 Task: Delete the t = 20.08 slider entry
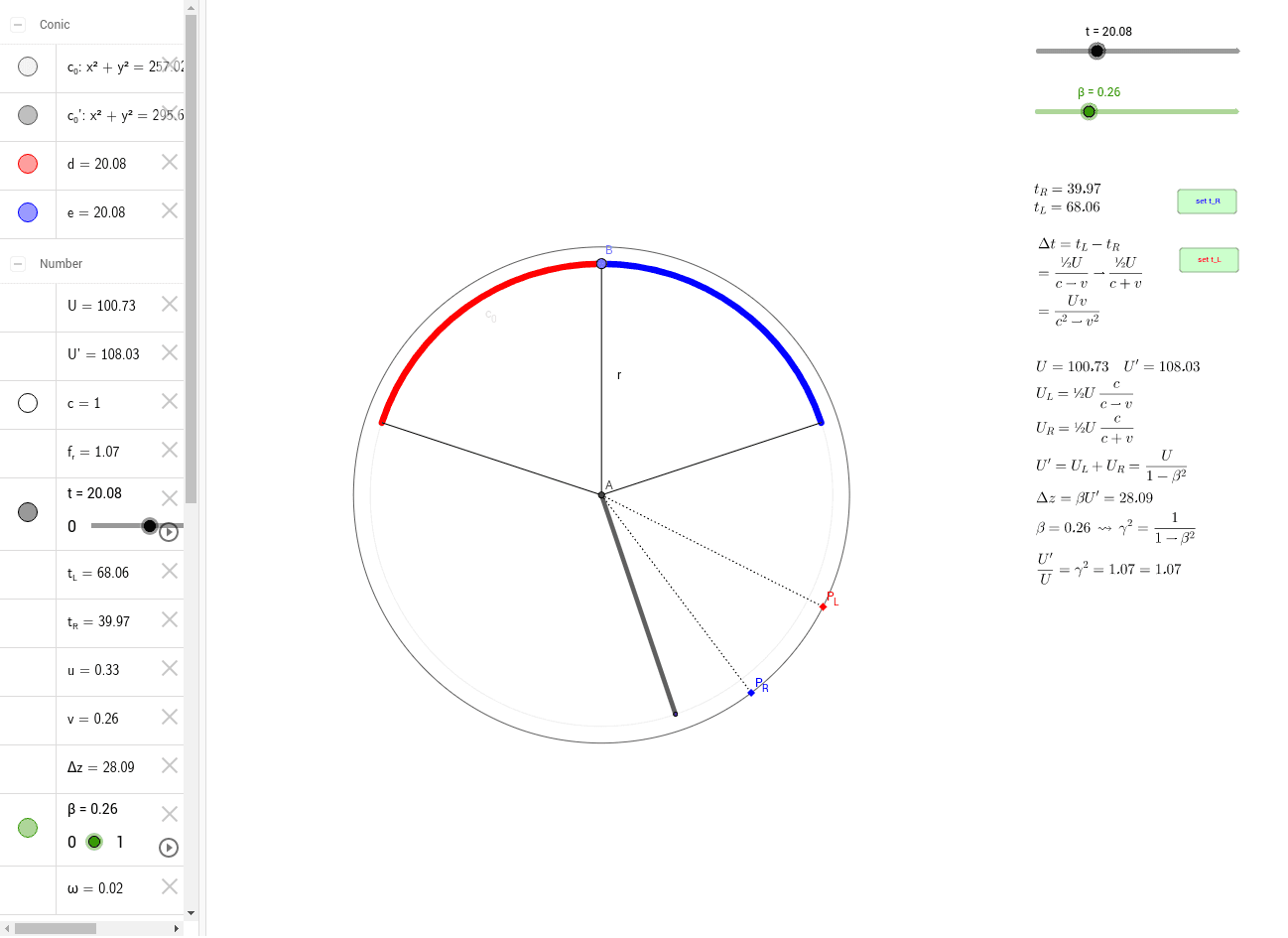tap(170, 498)
